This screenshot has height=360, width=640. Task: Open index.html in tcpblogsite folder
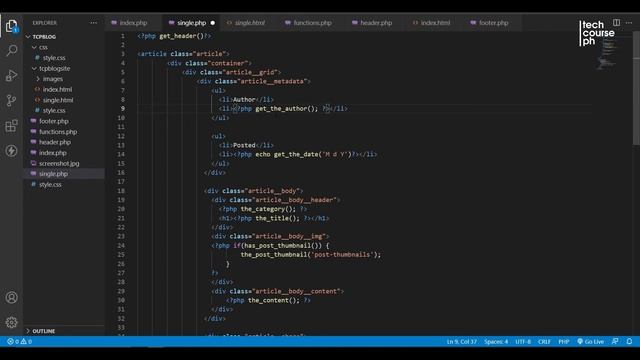pos(64,89)
